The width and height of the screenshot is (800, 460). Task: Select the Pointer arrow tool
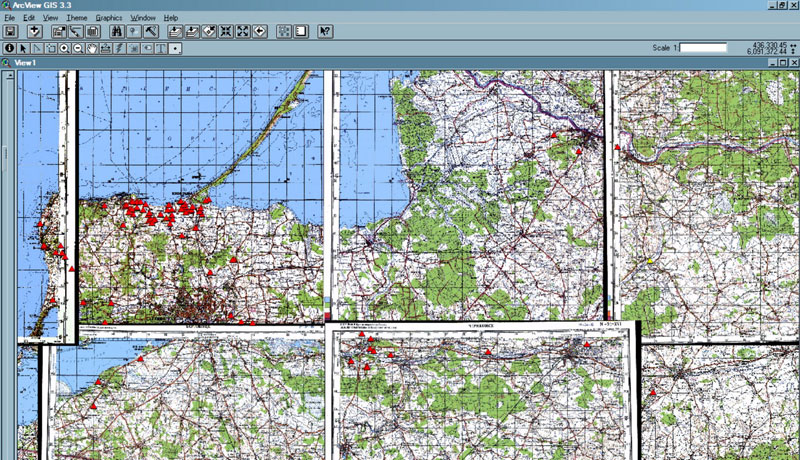23,47
